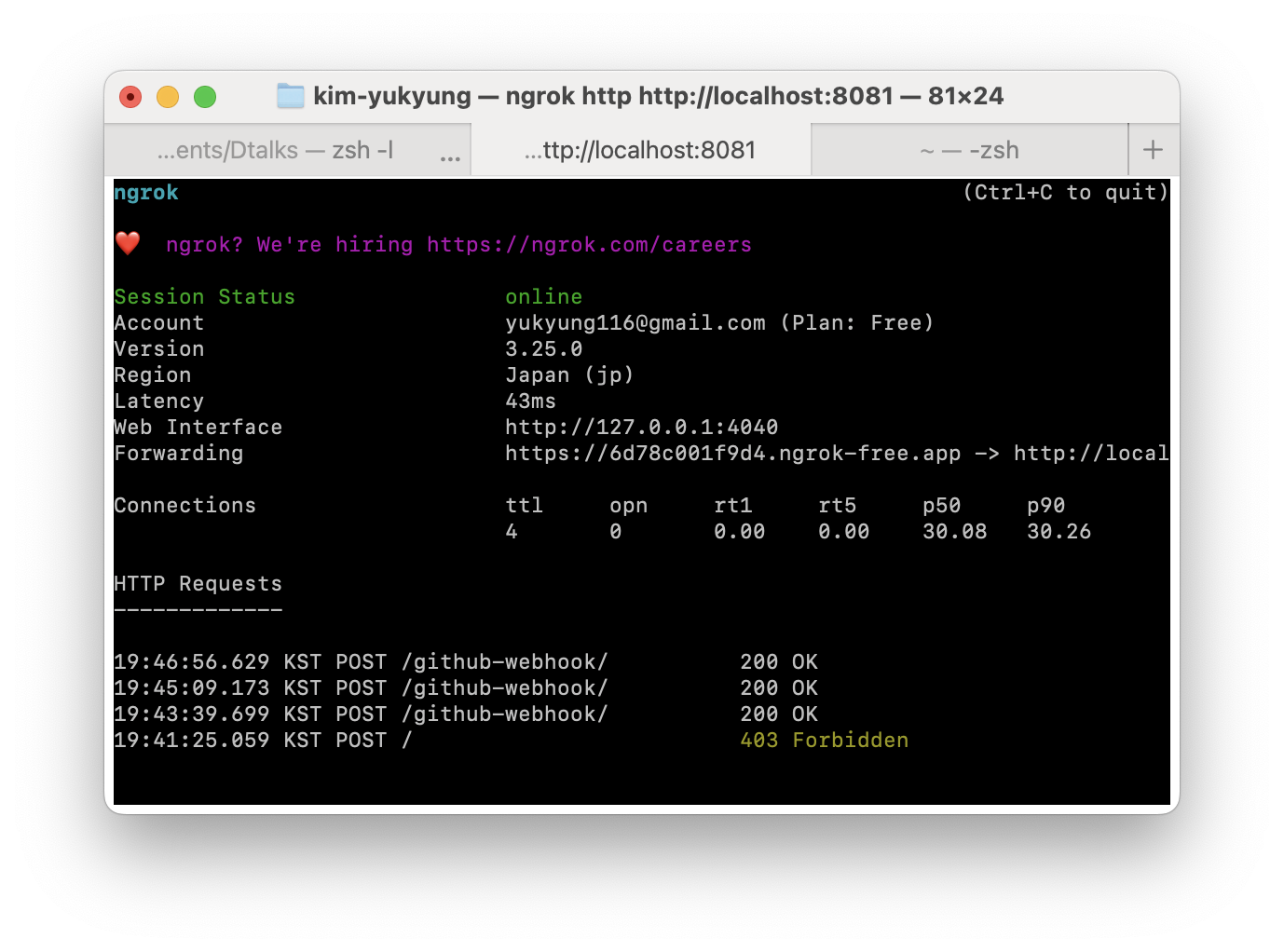The height and width of the screenshot is (952, 1284).
Task: Click the ellipsis on the Dtalks tab
Action: [x=450, y=157]
